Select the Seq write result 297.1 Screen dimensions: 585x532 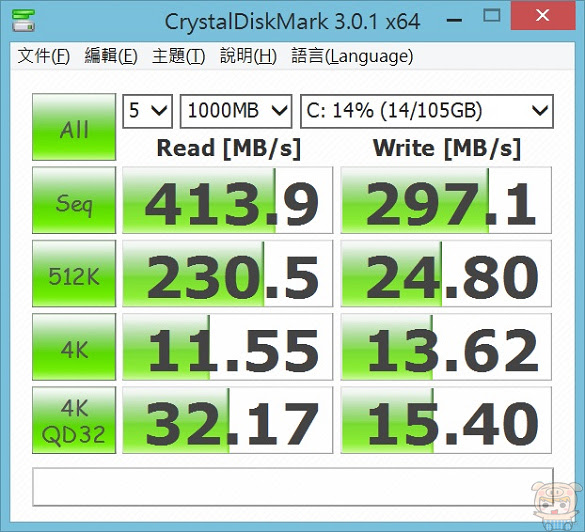click(446, 200)
